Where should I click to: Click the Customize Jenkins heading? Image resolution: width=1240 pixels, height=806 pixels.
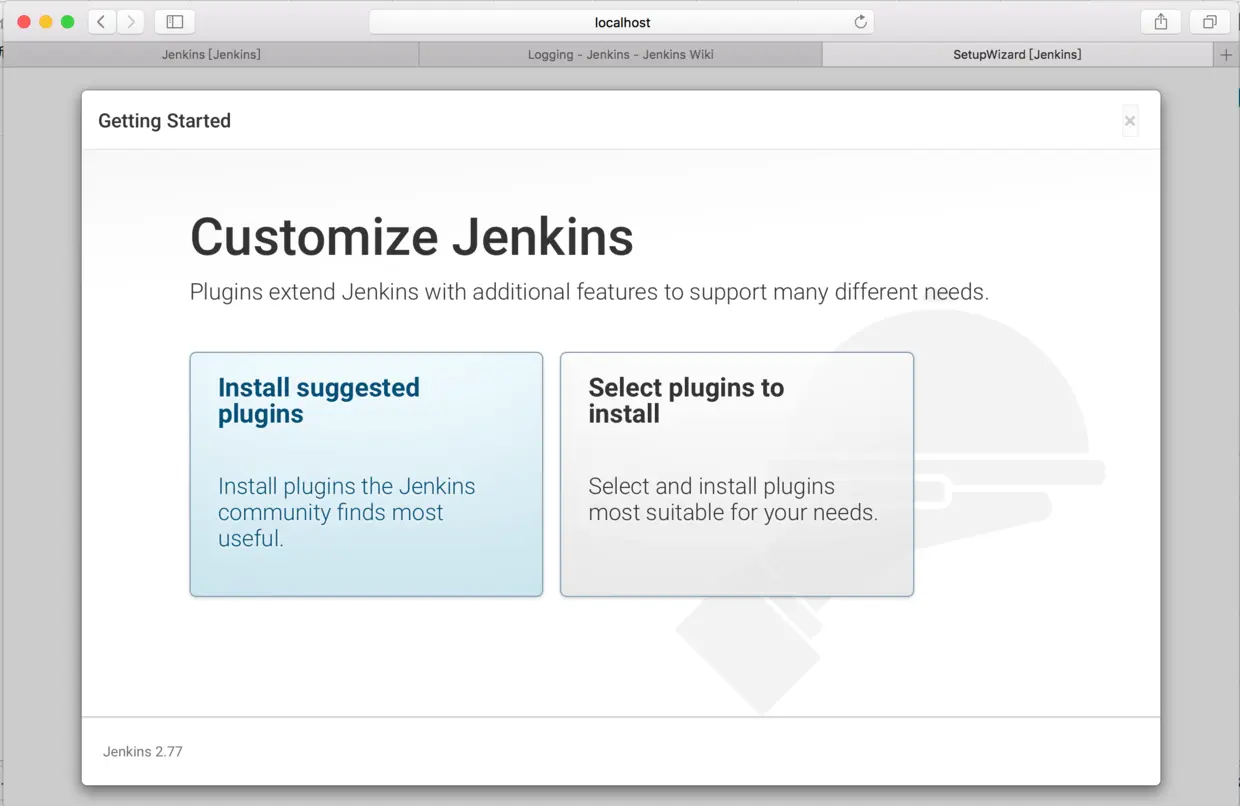click(412, 238)
